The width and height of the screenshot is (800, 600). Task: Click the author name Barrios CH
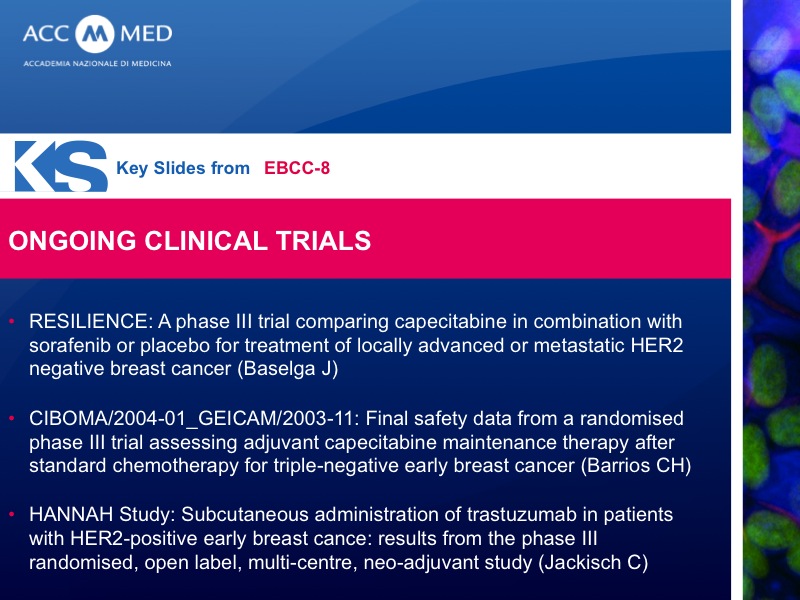click(636, 466)
